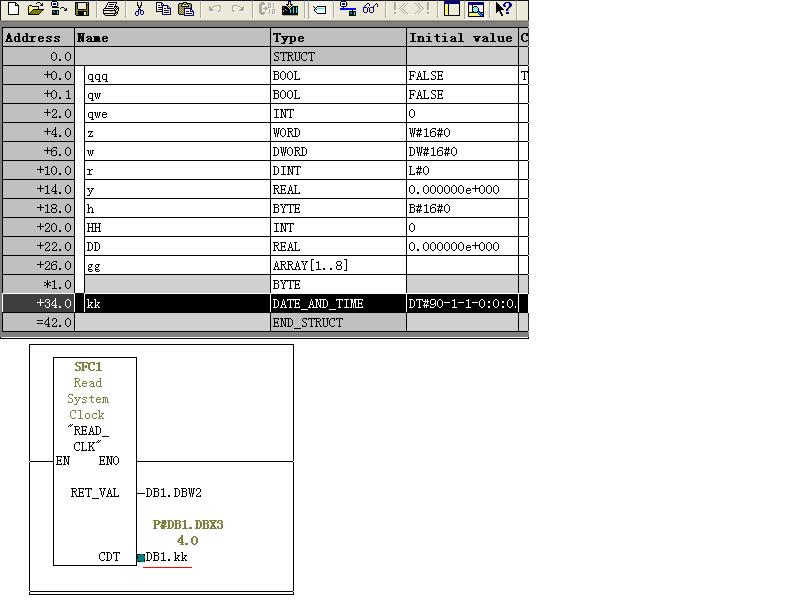Image resolution: width=794 pixels, height=601 pixels.
Task: Click the Undo arrow icon
Action: [215, 9]
